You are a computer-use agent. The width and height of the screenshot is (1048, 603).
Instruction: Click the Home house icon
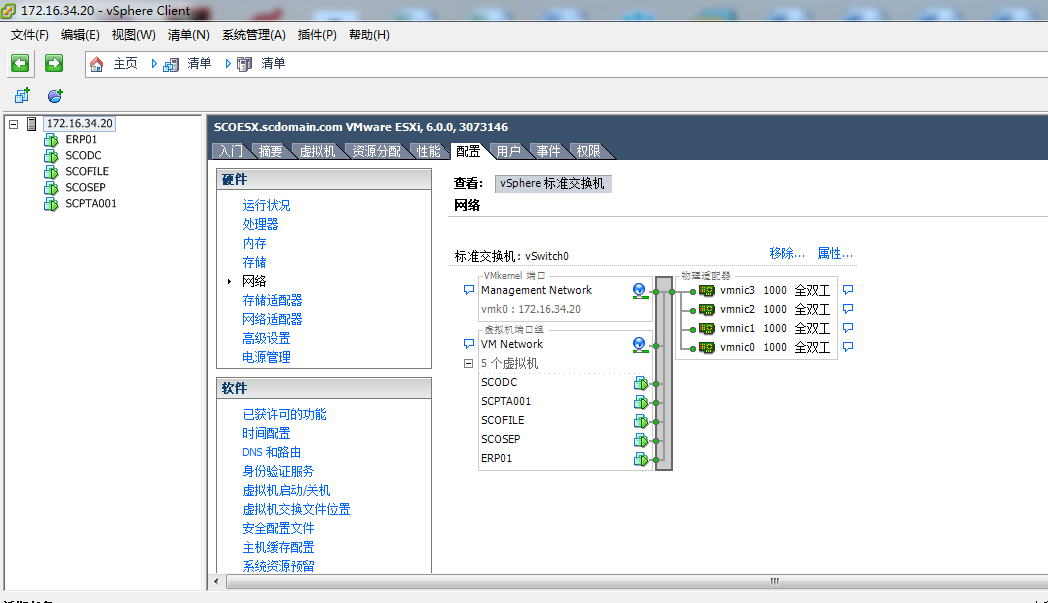pos(97,64)
